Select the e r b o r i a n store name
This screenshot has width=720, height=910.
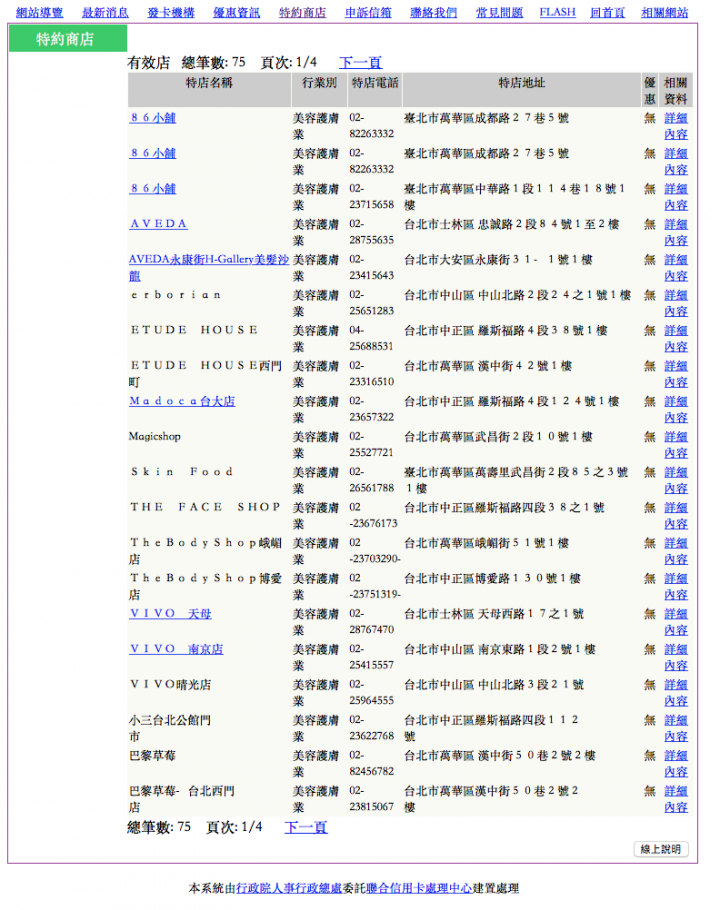(175, 295)
